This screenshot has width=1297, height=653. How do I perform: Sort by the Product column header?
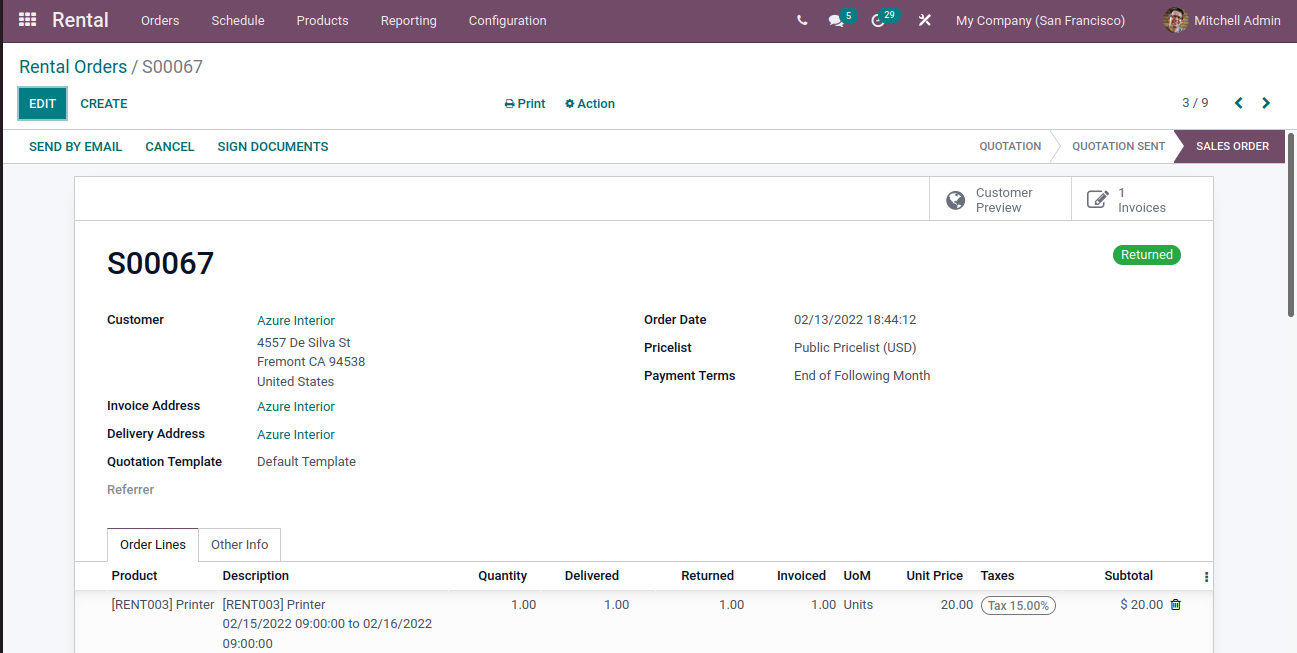(135, 576)
